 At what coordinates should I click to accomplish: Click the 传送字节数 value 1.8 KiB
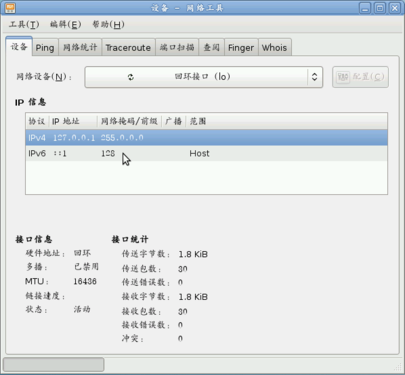(x=193, y=254)
